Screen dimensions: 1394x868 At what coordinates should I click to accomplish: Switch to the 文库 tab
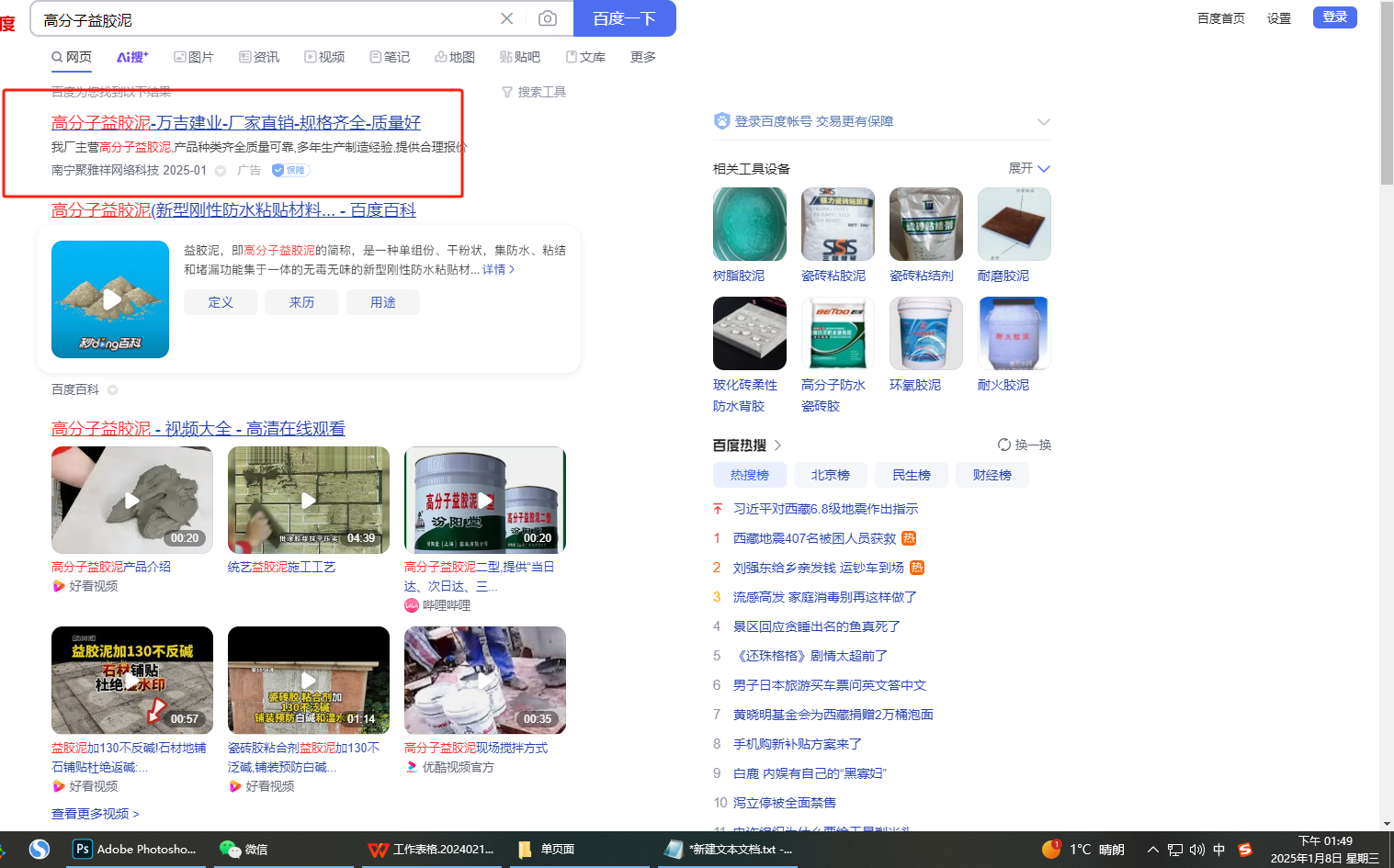[x=585, y=57]
